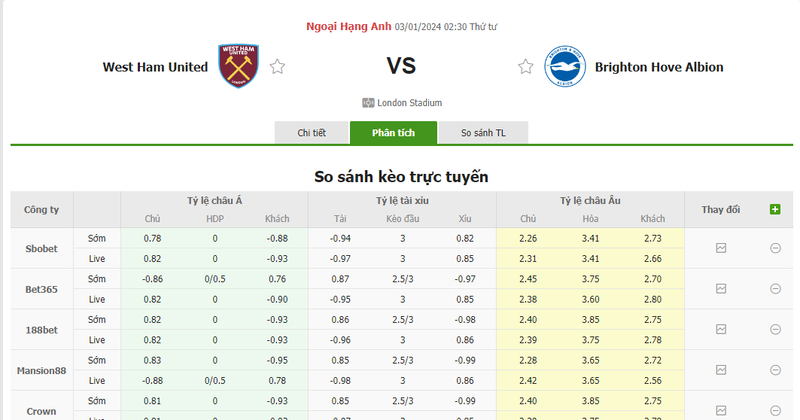Viewport: 800px width, 420px height.
Task: Favorite West Ham United with the star
Action: (x=278, y=67)
